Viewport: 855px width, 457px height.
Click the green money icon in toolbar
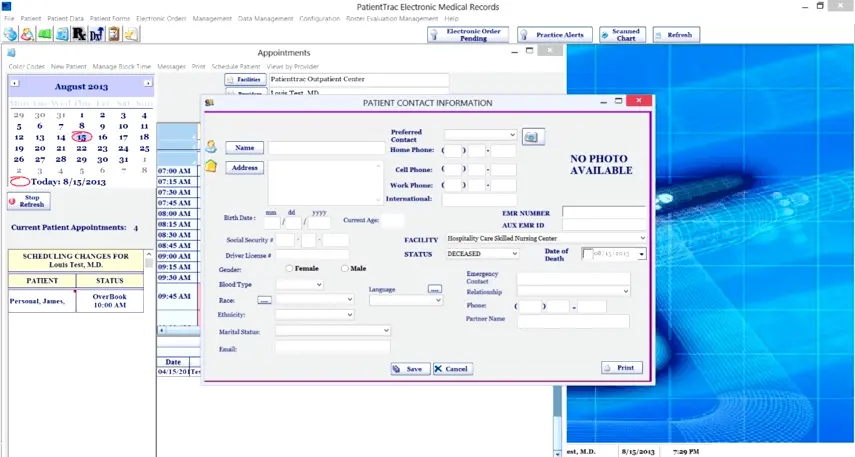point(45,34)
